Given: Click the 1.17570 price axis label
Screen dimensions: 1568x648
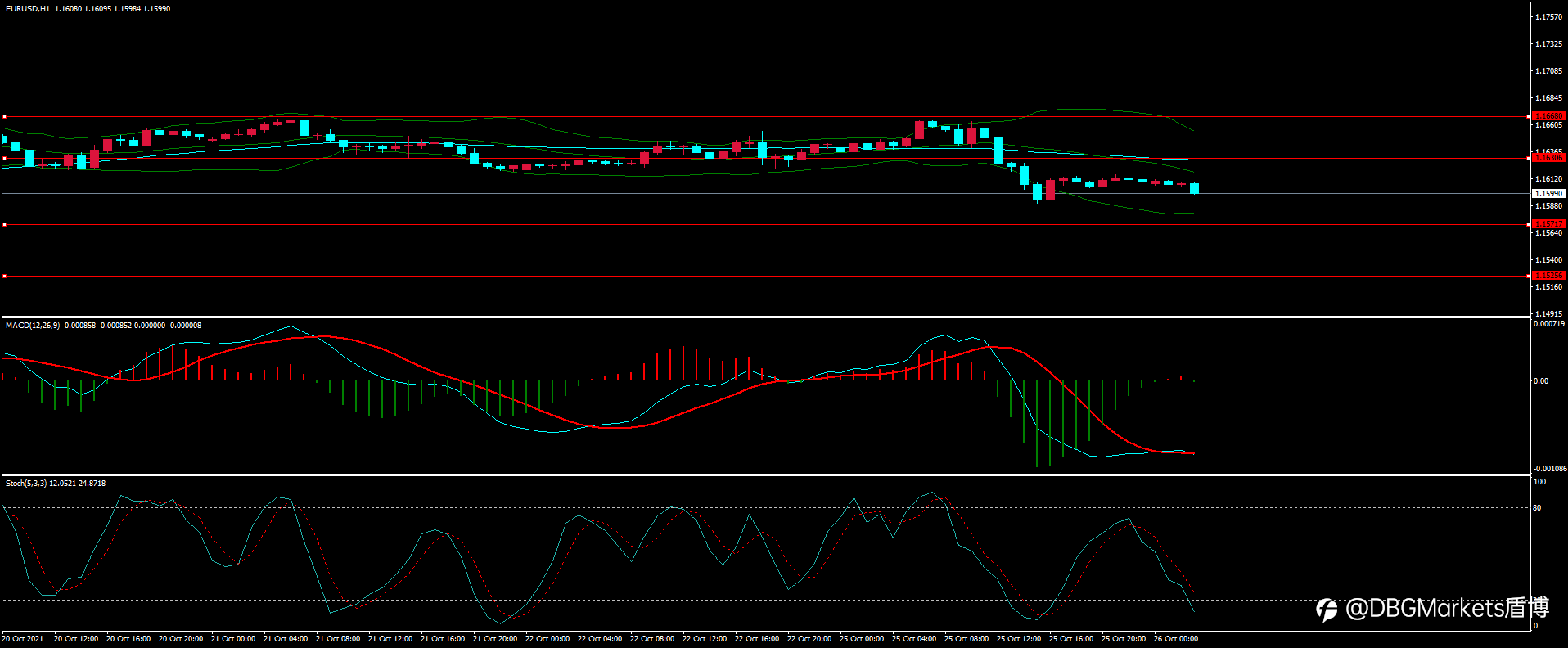Looking at the screenshot, I should 1548,17.
